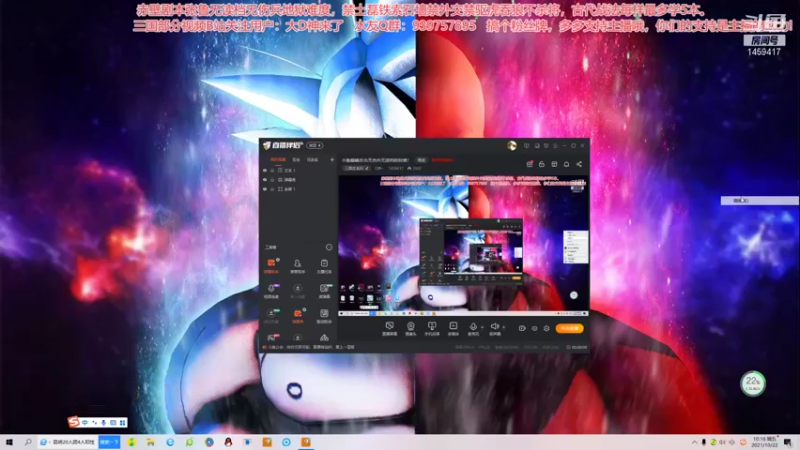Image resolution: width=800 pixels, height=450 pixels.
Task: Toggle the preview eye icon beside the gear
Action: point(534,329)
